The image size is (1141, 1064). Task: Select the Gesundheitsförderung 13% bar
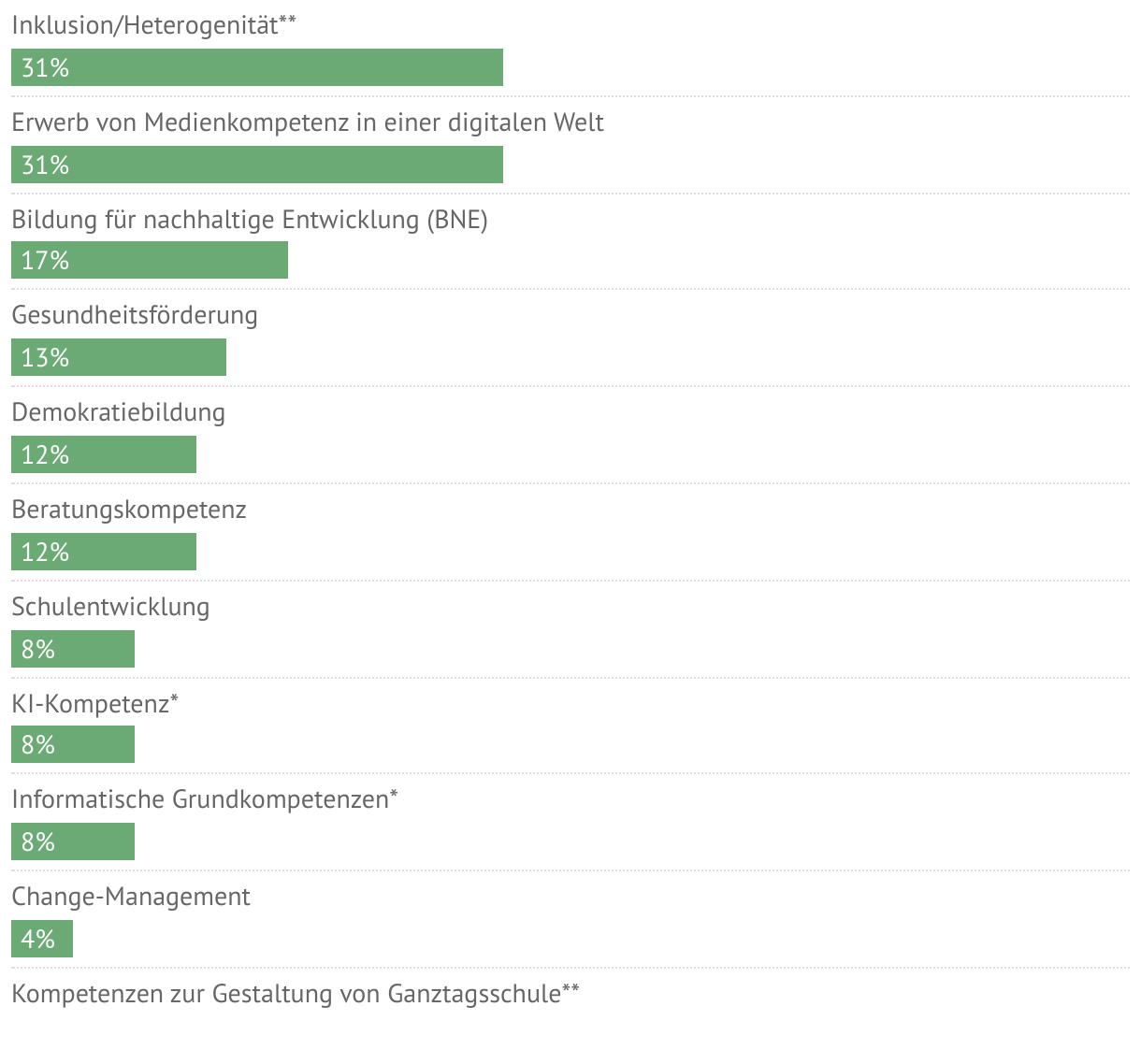[x=119, y=357]
